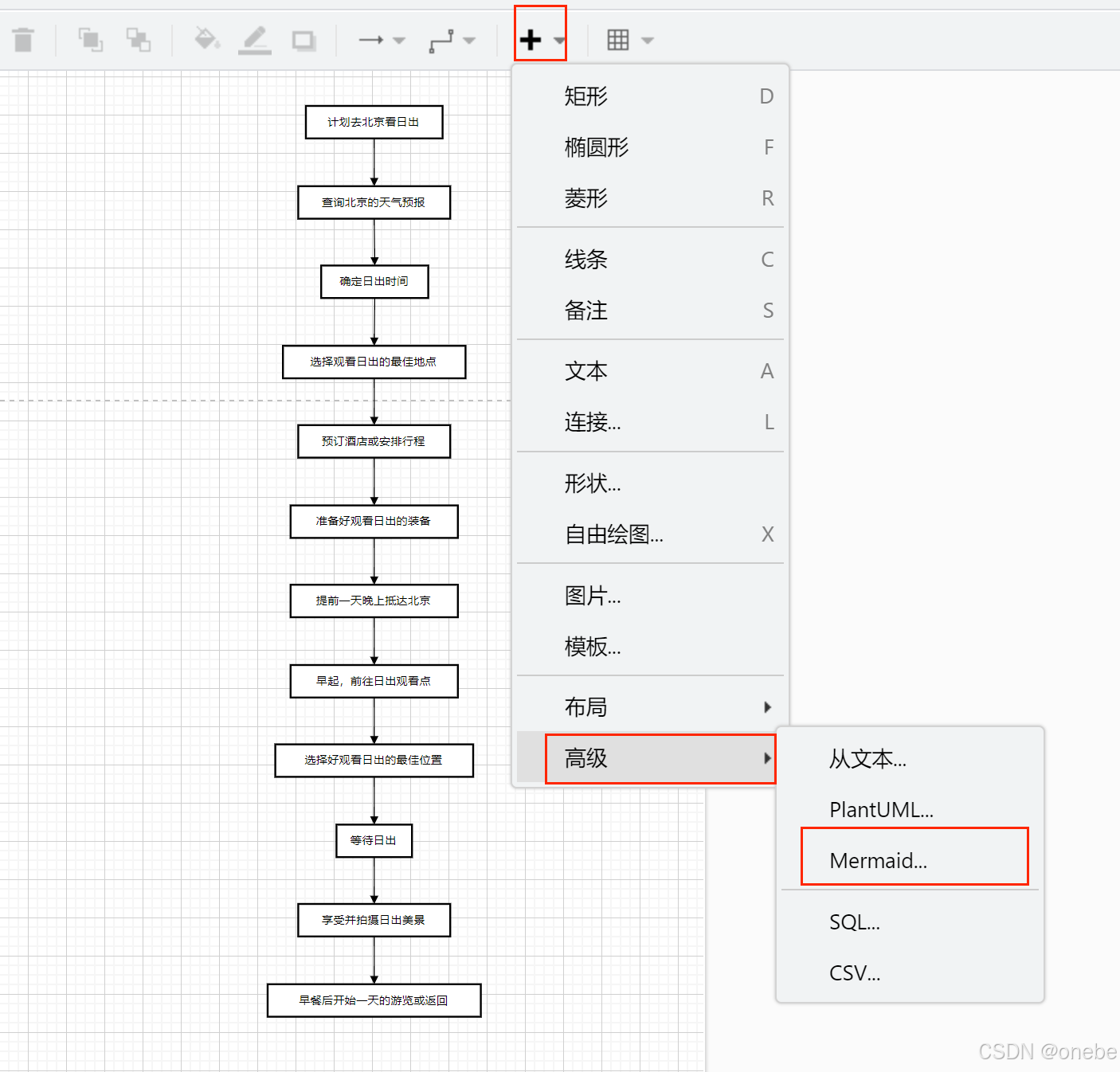Select the 等待日出 flowchart box
Viewport: 1120px width, 1072px height.
click(374, 840)
